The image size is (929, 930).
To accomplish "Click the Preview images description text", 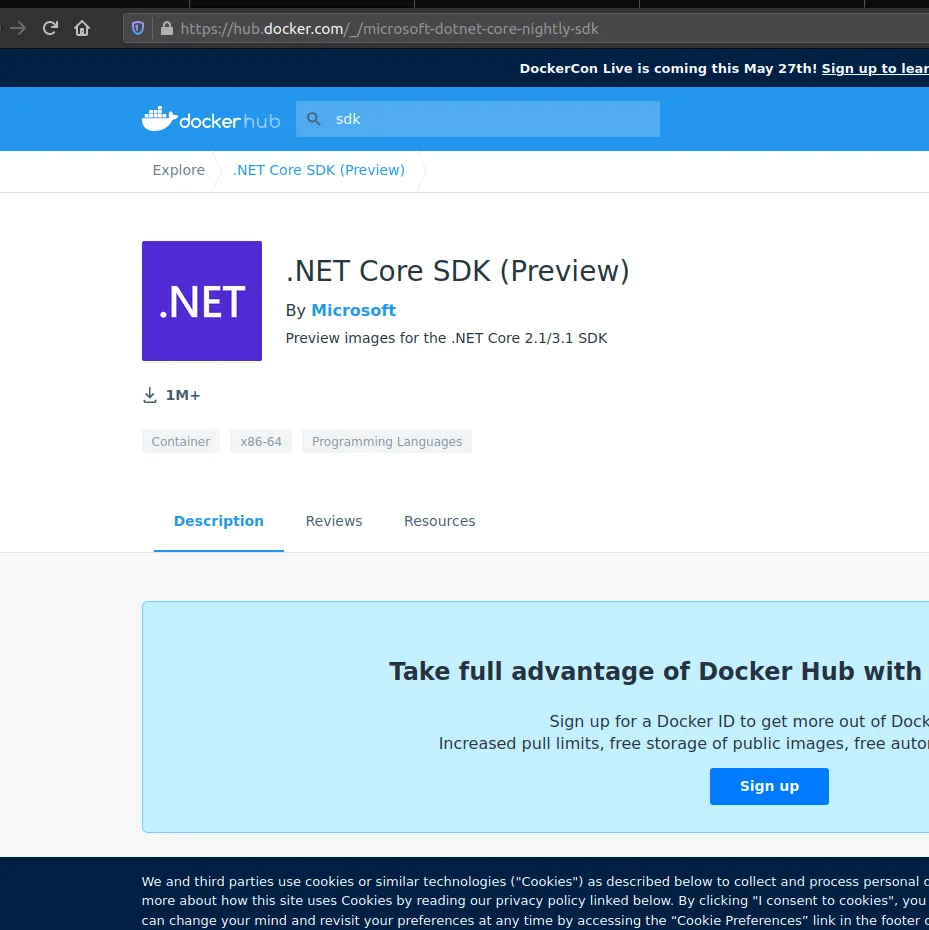I will pos(447,338).
